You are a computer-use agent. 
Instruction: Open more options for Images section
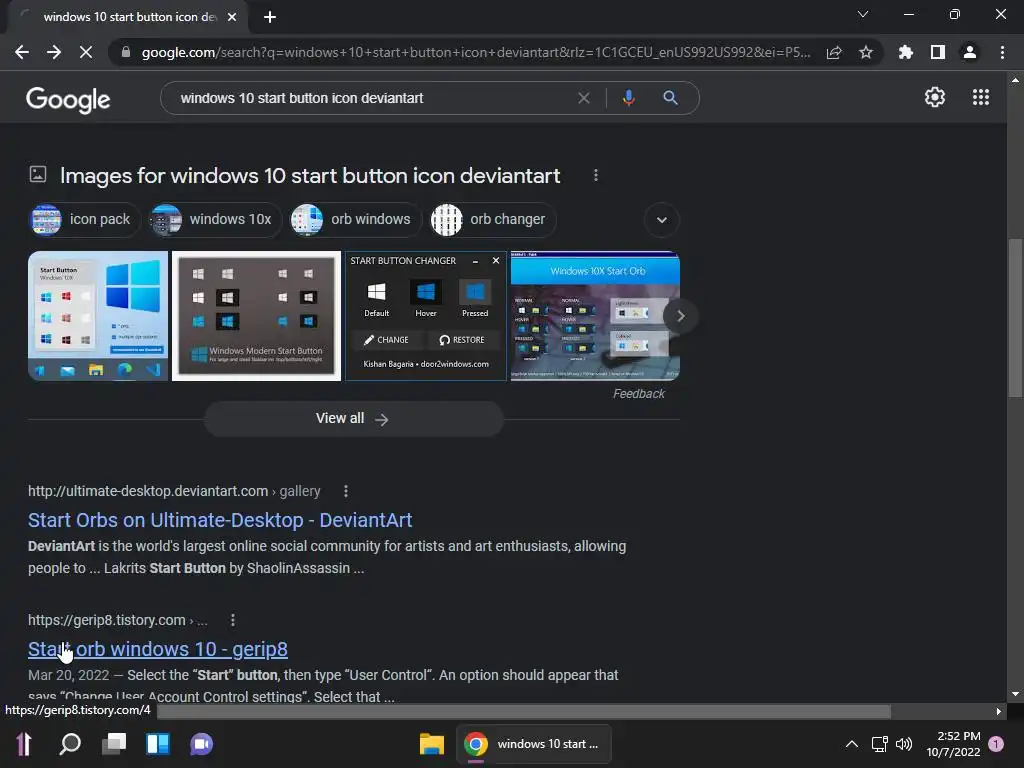pos(596,176)
